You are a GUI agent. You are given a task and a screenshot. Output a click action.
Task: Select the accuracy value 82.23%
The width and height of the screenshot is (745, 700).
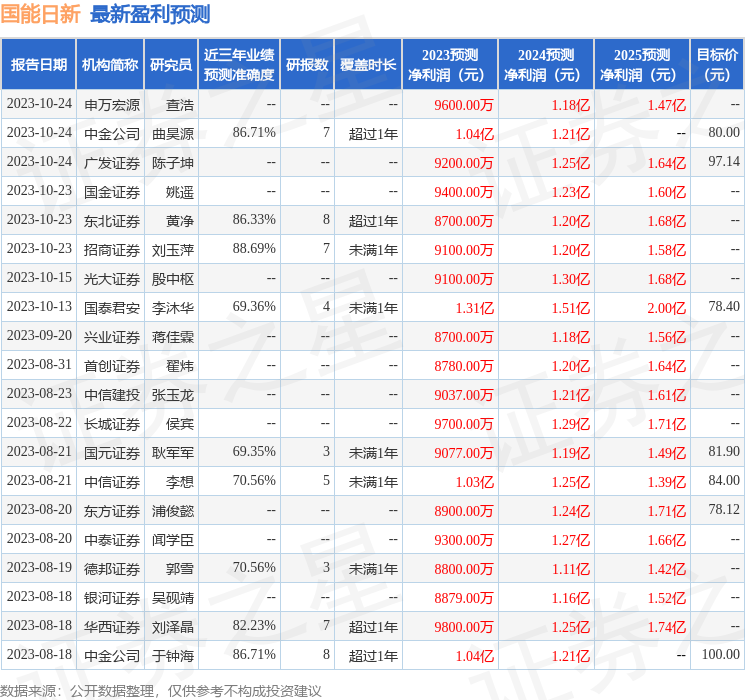click(254, 625)
